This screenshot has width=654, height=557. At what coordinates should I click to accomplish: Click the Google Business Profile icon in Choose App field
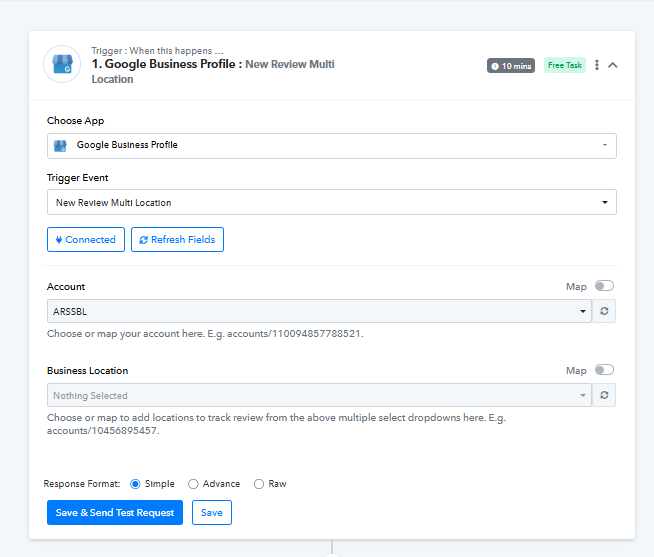60,146
